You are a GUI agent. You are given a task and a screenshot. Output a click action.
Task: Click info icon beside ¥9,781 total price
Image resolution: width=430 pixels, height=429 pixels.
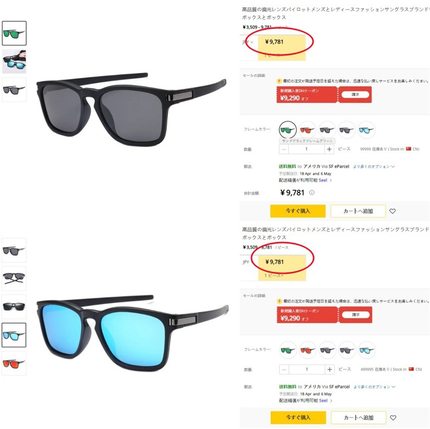coord(312,192)
